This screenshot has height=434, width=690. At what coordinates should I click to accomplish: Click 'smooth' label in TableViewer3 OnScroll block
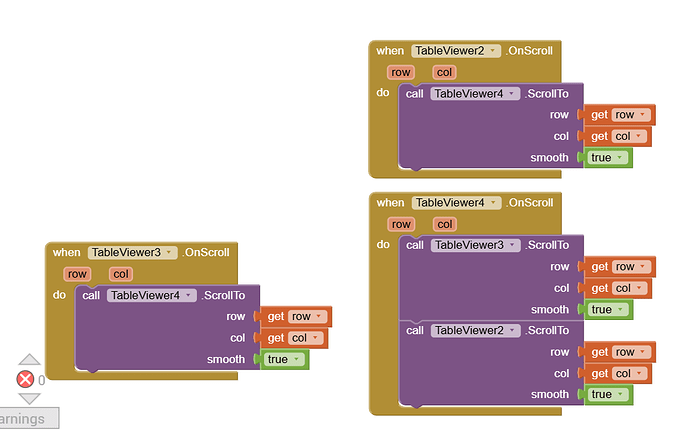226,360
